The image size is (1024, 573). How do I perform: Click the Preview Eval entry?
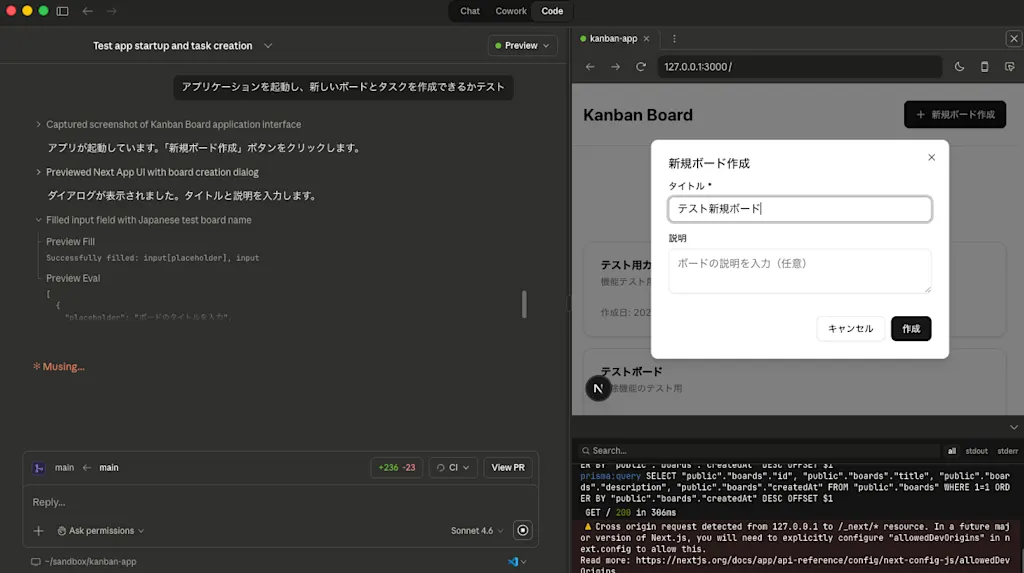pos(73,278)
